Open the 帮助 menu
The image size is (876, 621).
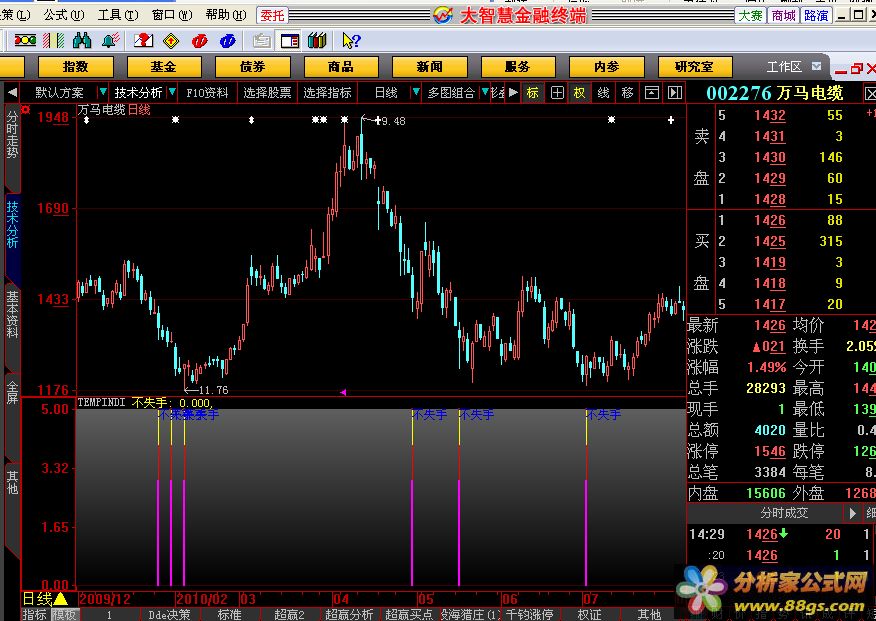pos(226,15)
